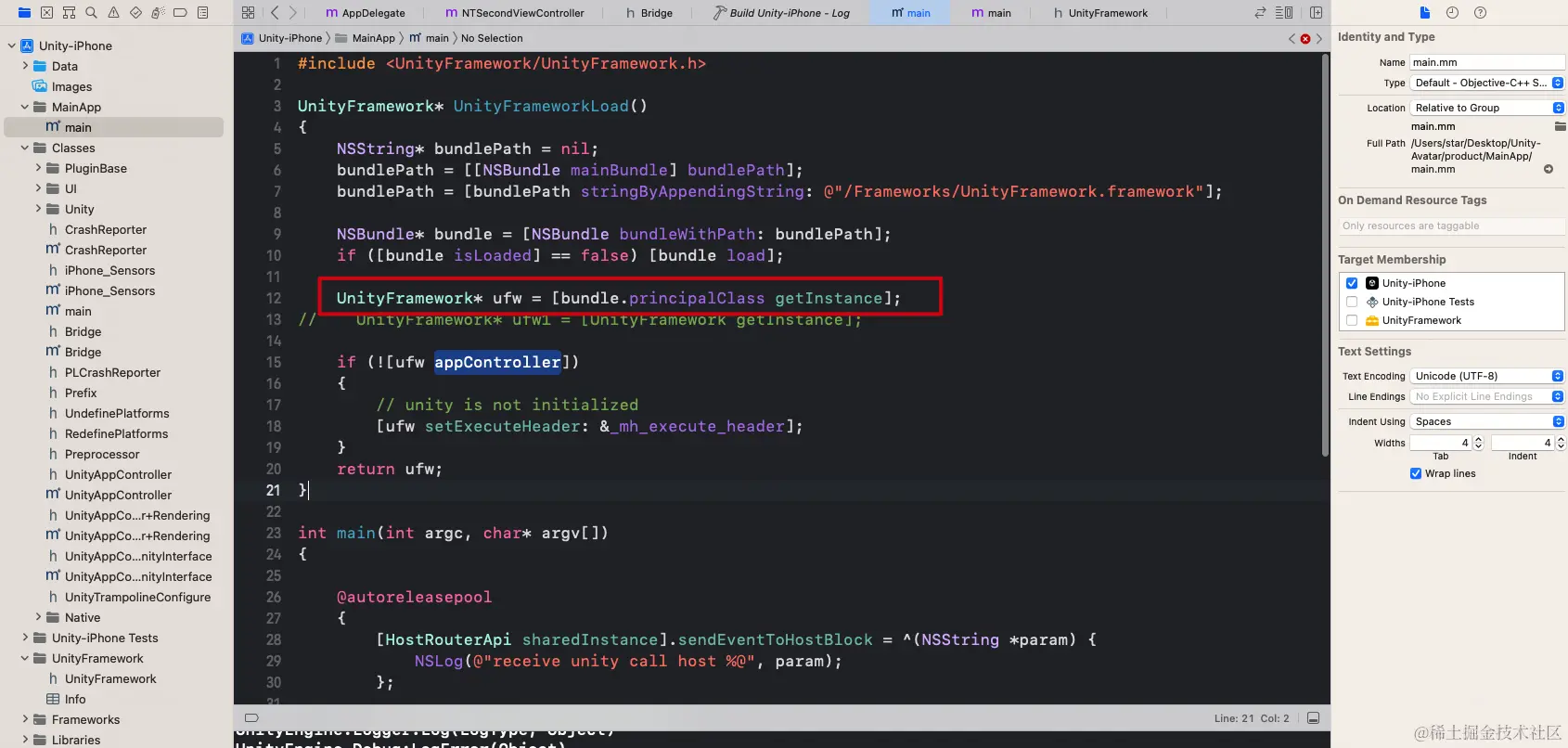Click the file Name field main.mm
Image resolution: width=1568 pixels, height=748 pixels.
pos(1487,62)
